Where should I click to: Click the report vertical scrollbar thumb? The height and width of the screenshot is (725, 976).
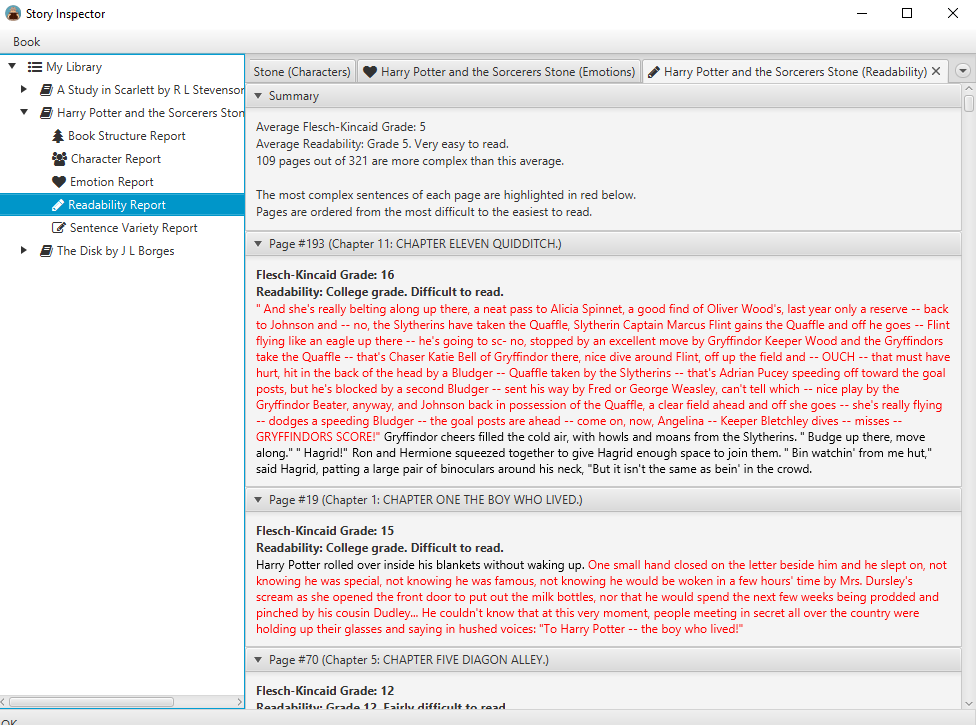(x=969, y=103)
